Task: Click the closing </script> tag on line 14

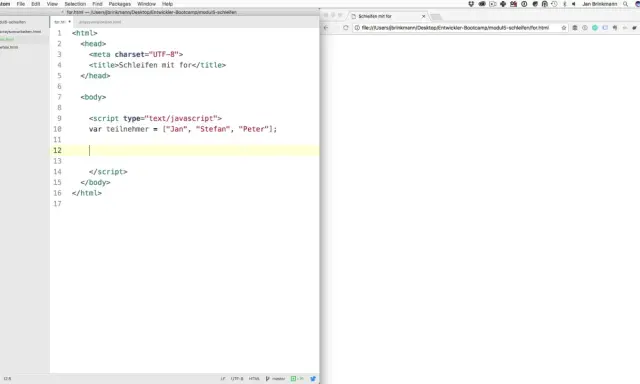Action: click(108, 172)
